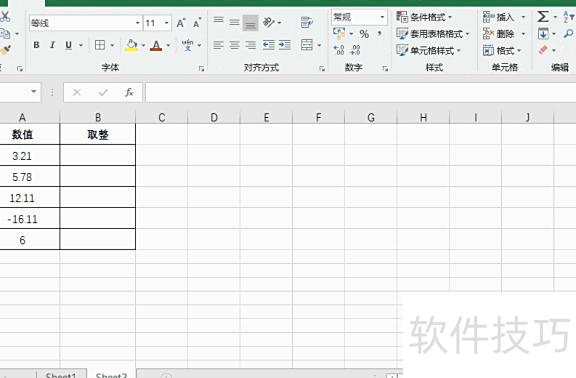Open 套用表格格式 table formats

tap(433, 34)
